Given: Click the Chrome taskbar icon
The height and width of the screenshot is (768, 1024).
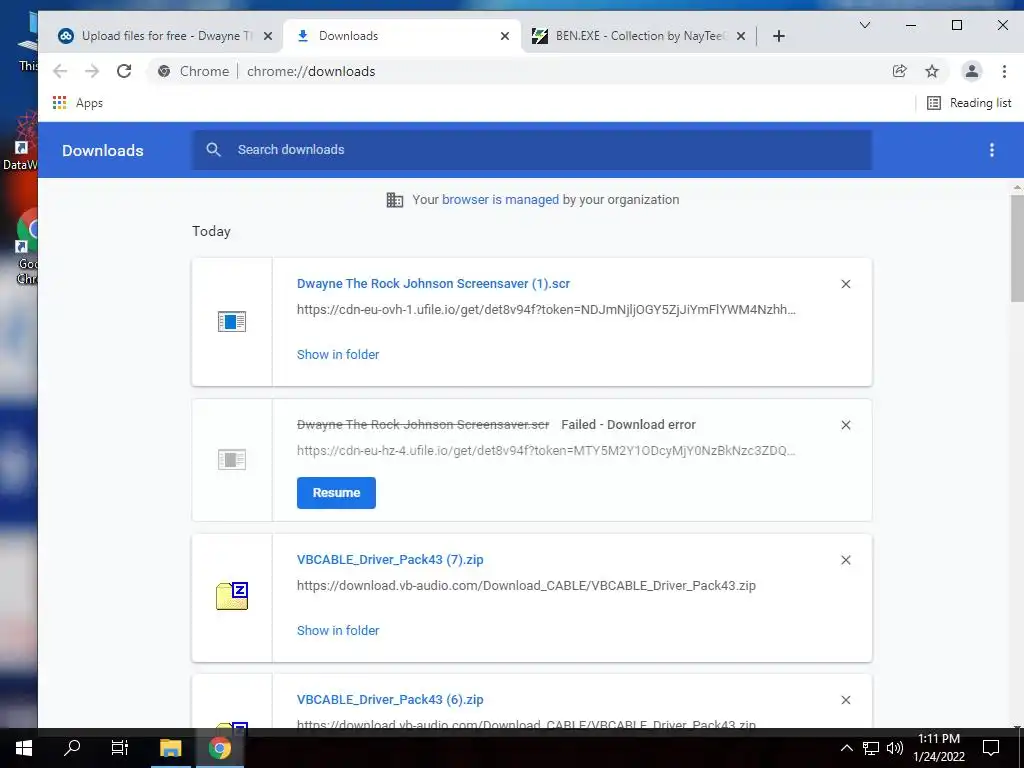Looking at the screenshot, I should [220, 748].
